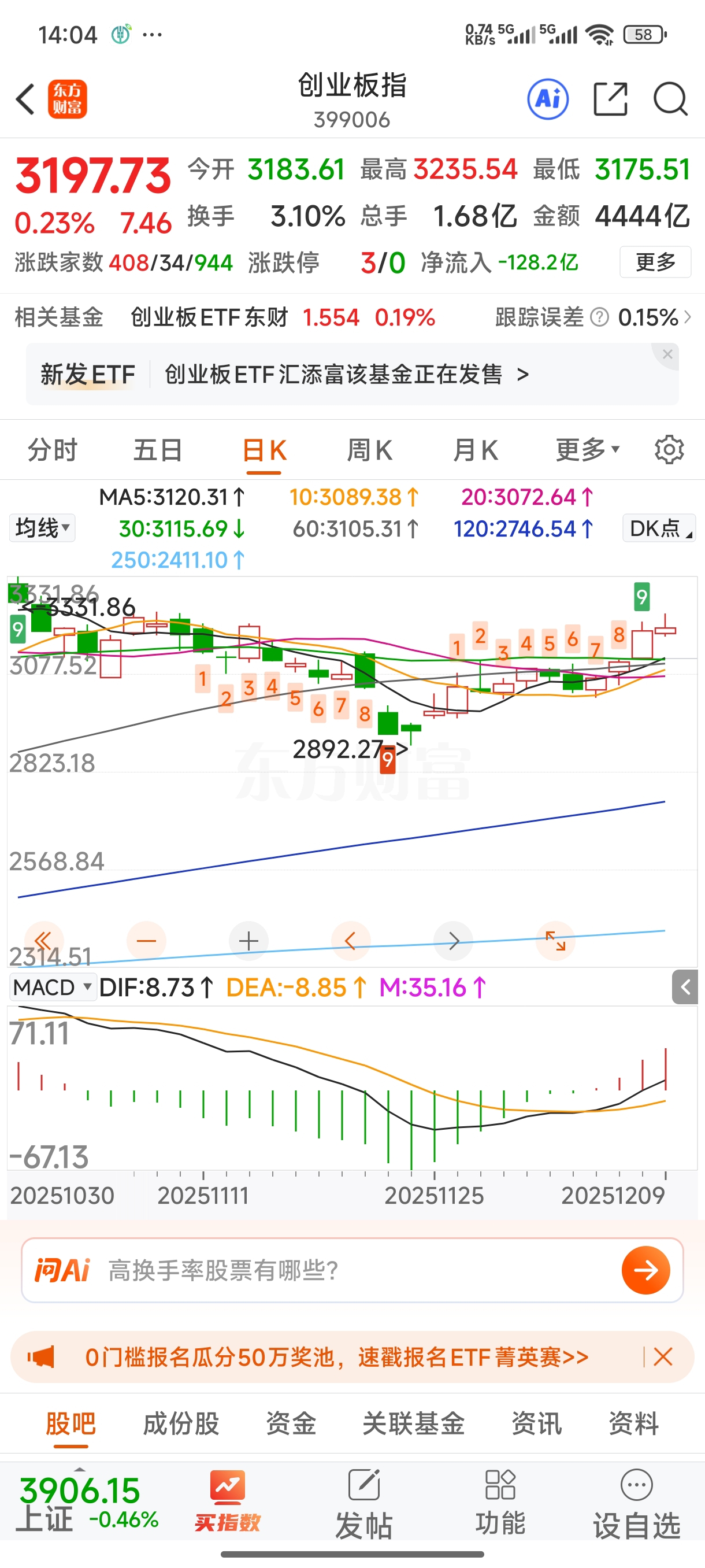Move chart left arrow button
This screenshot has height=1568, width=705.
[x=350, y=941]
